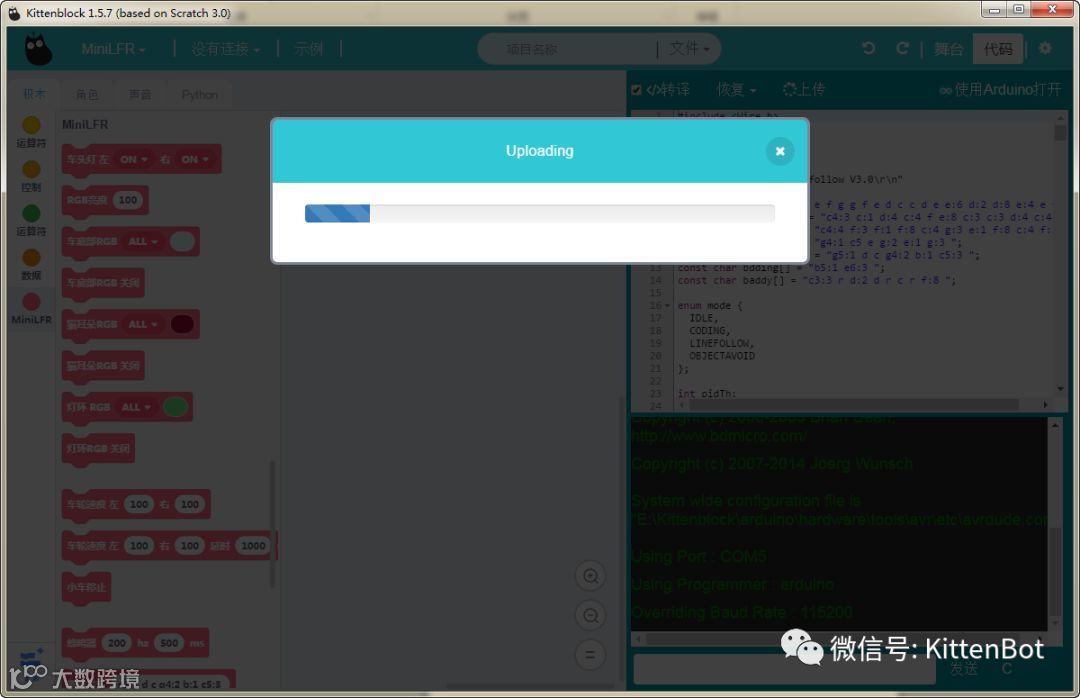This screenshot has height=698, width=1080.
Task: Select the Python tab
Action: [200, 94]
